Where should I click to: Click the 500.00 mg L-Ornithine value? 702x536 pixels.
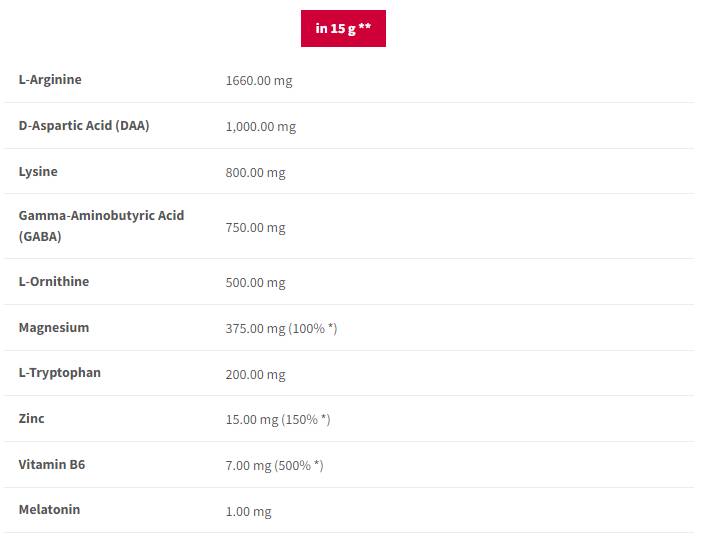tap(256, 283)
